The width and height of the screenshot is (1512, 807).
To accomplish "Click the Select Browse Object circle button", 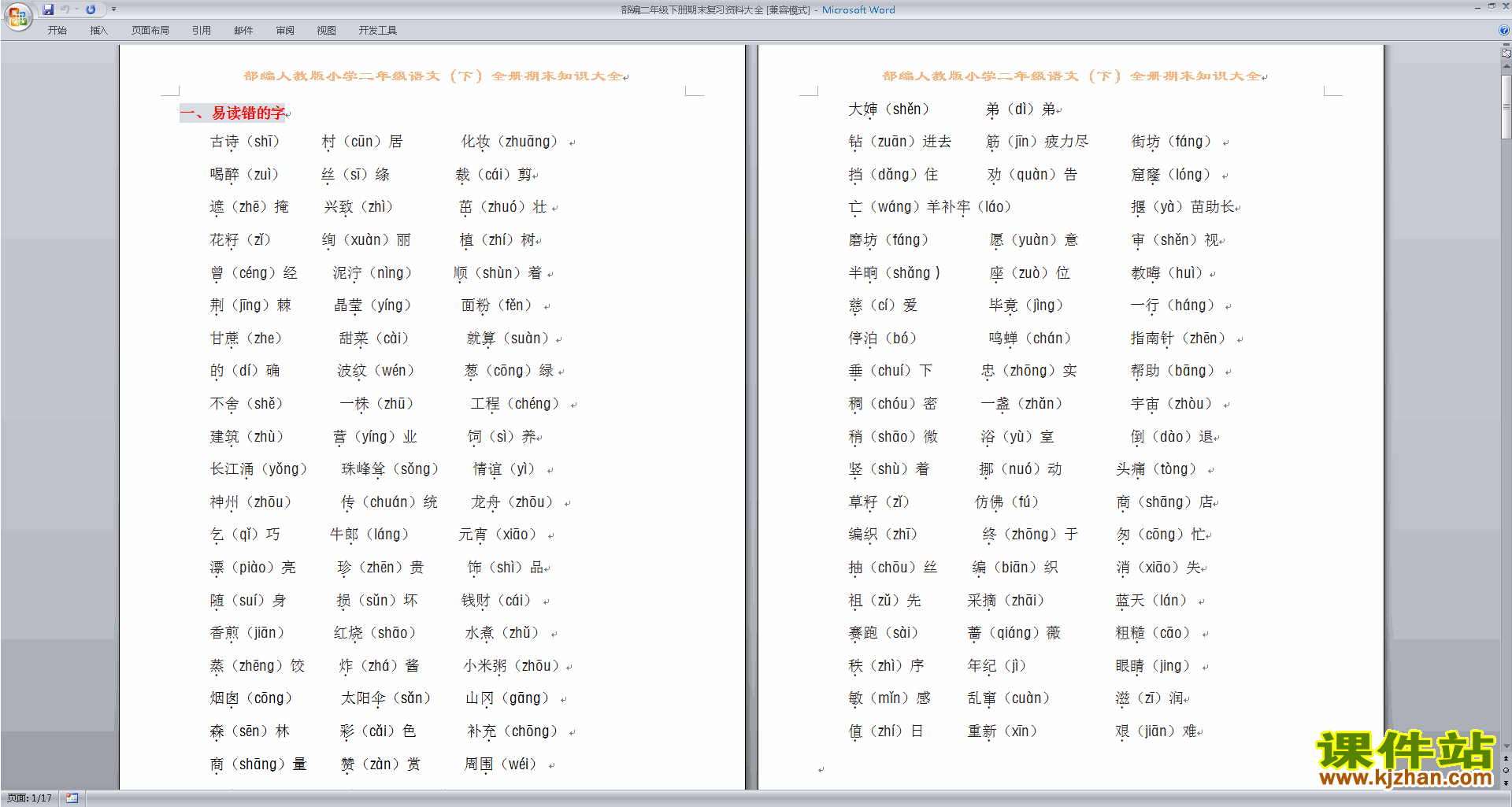I will coord(1506,770).
